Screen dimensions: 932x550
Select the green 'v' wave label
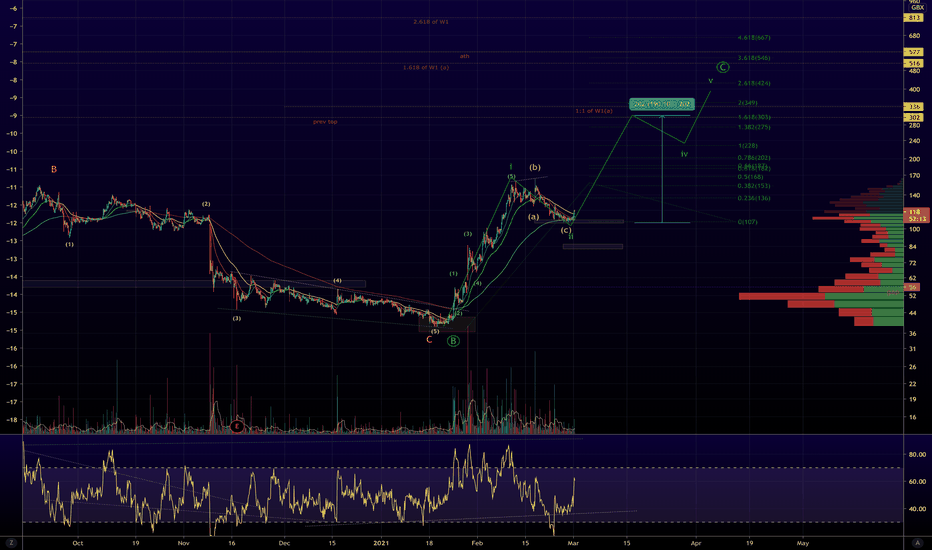(x=710, y=81)
